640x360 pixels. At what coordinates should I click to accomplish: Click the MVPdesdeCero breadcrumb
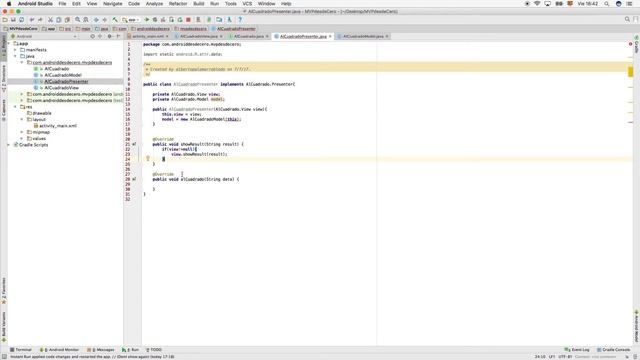[20, 29]
